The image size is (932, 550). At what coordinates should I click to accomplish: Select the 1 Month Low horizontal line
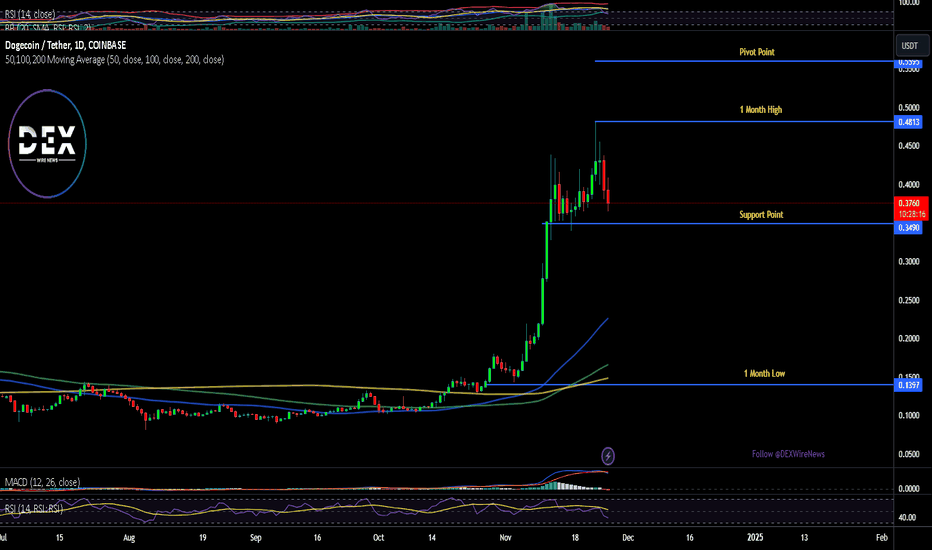(x=689, y=385)
